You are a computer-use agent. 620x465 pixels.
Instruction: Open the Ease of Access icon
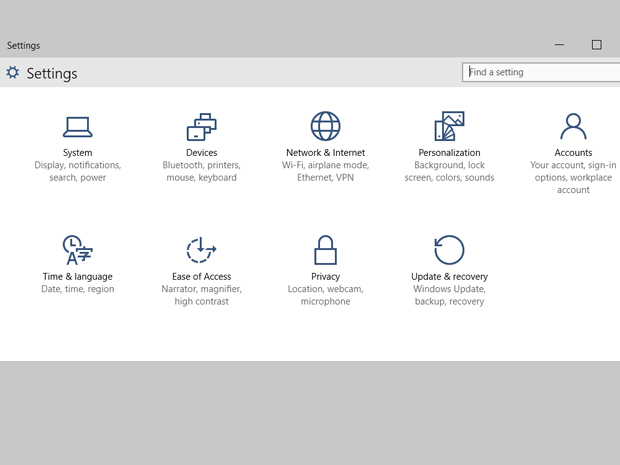(x=202, y=250)
